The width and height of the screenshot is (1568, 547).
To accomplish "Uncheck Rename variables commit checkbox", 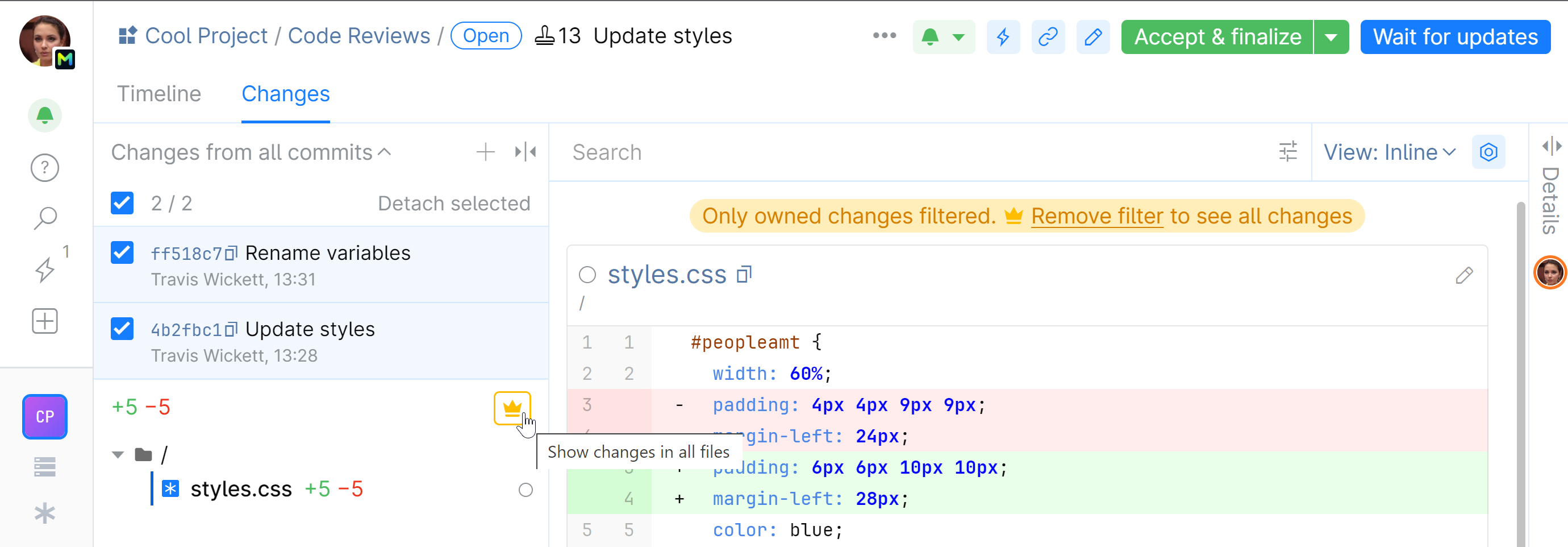I will click(122, 252).
